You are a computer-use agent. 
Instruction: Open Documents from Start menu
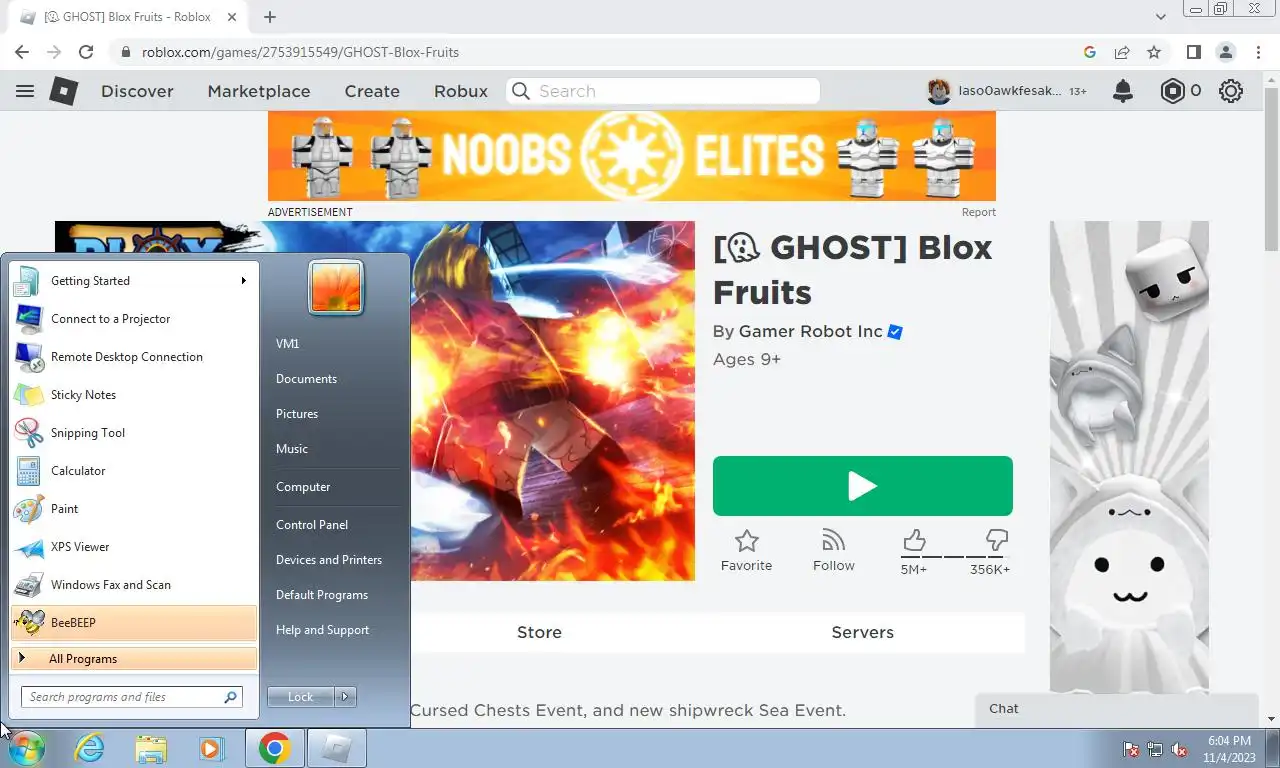[306, 379]
